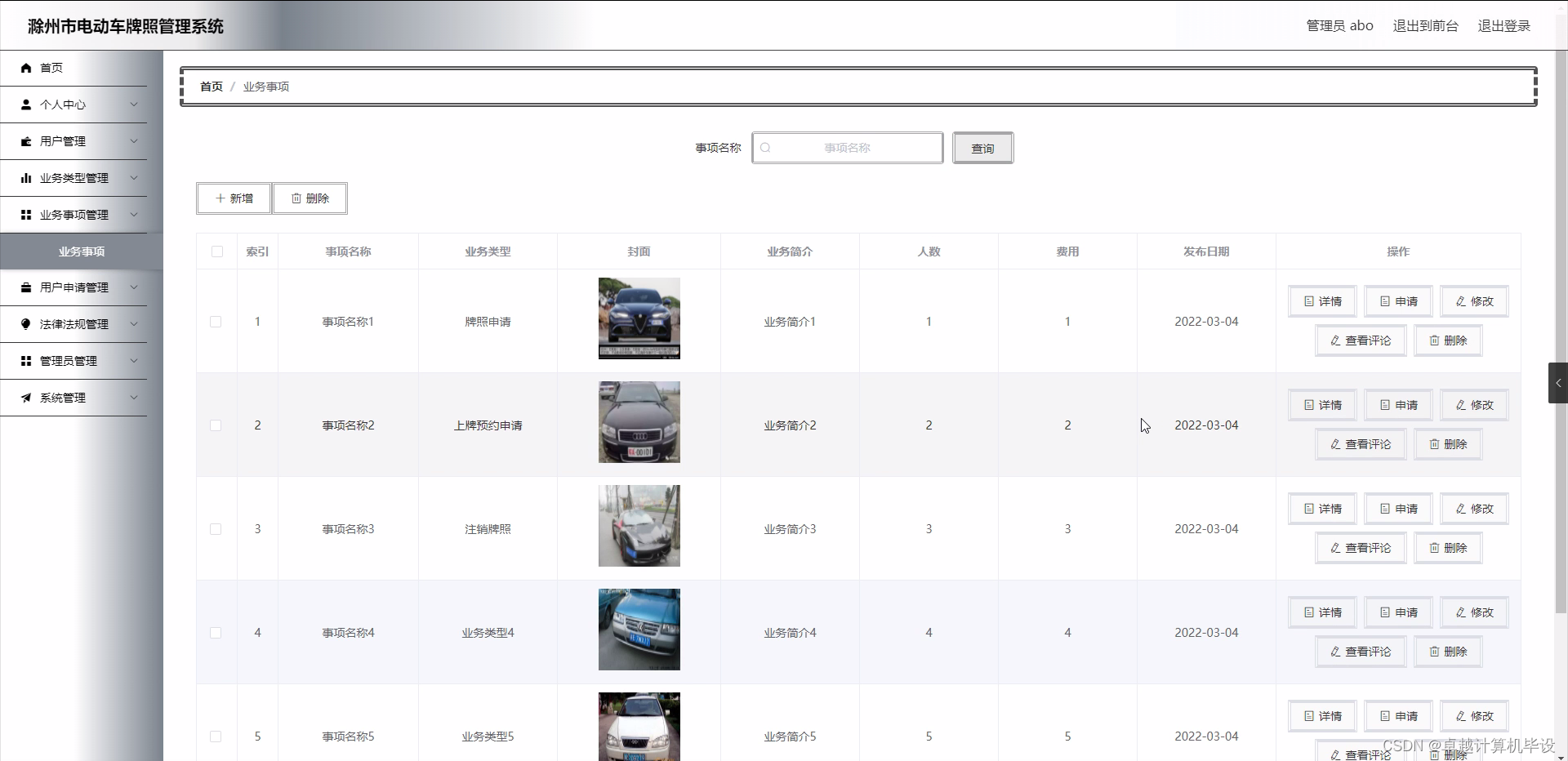Click the globe icon beside 法律法规管理
Screen dimensions: 1568x761
(25, 323)
